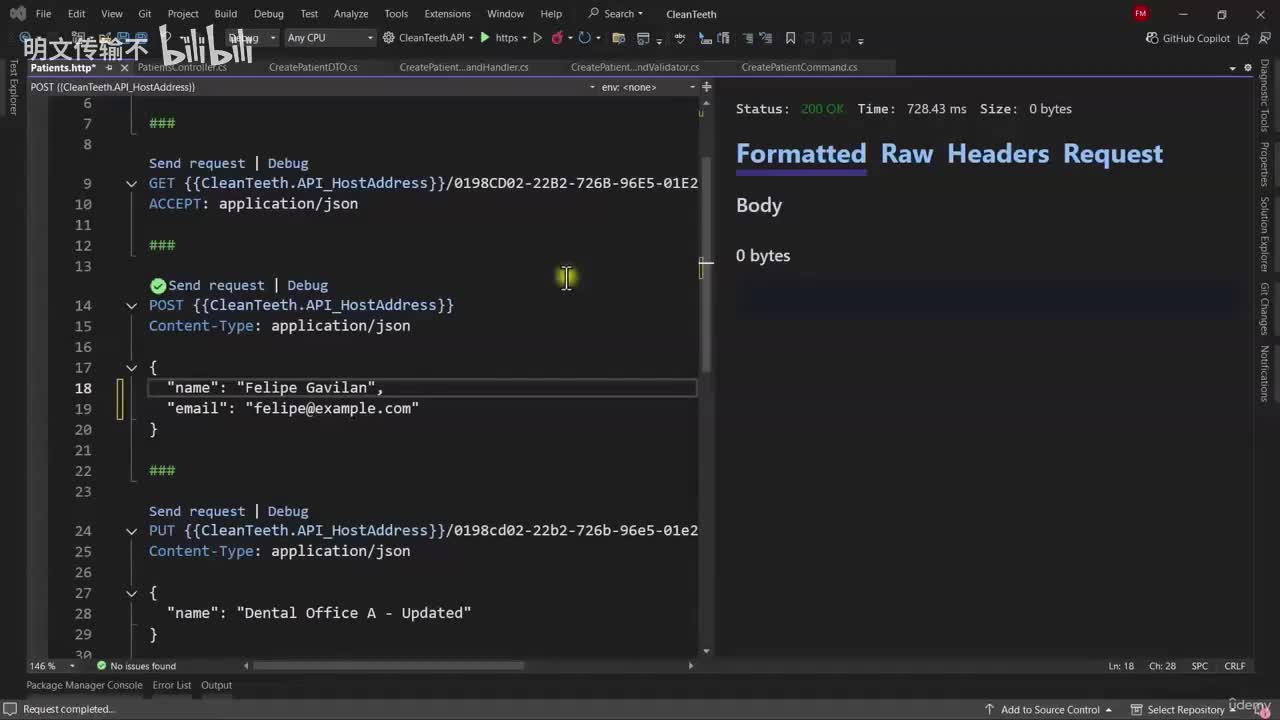Show the Request response tab

click(1113, 154)
